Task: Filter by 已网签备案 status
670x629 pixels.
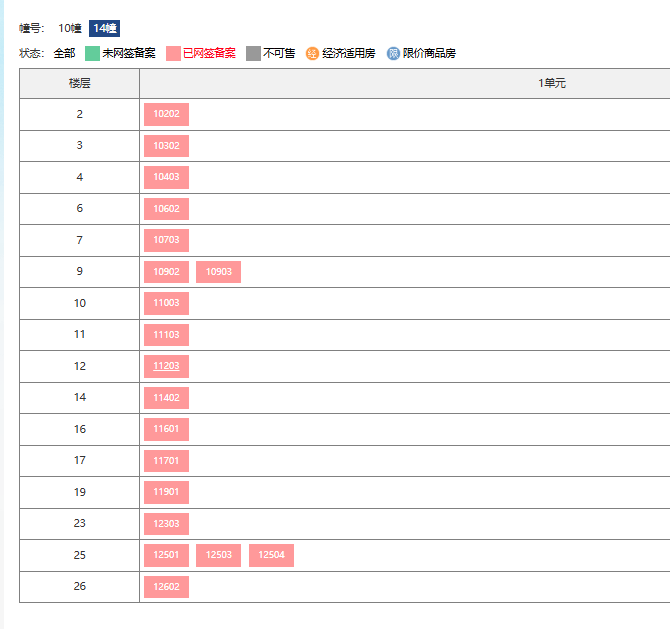Action: [x=209, y=53]
